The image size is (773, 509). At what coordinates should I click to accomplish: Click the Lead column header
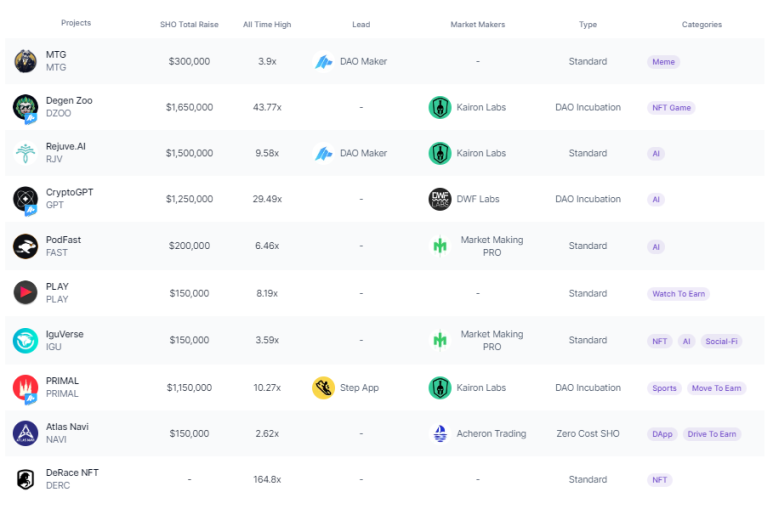tap(361, 24)
